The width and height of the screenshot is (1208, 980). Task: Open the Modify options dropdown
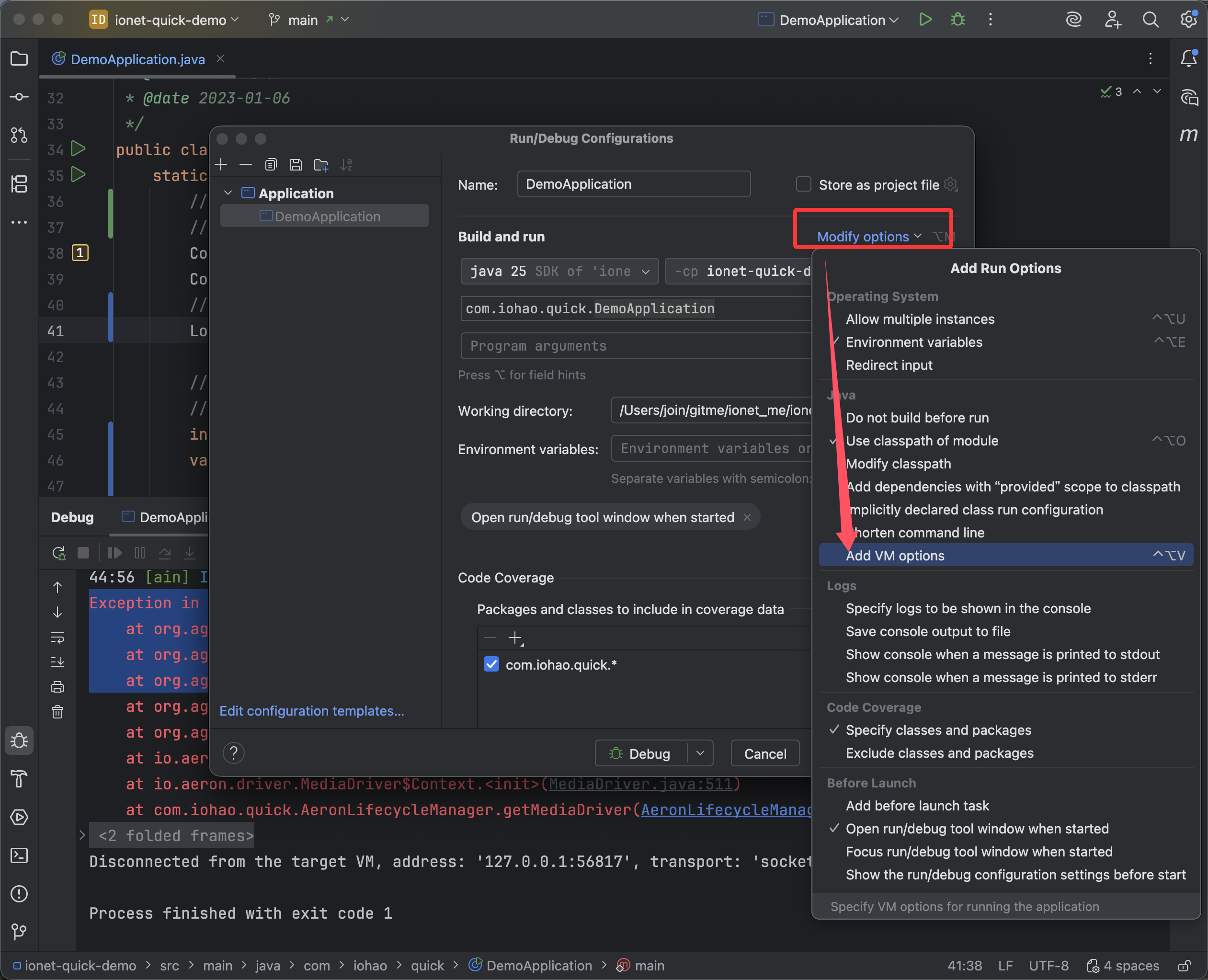click(869, 237)
